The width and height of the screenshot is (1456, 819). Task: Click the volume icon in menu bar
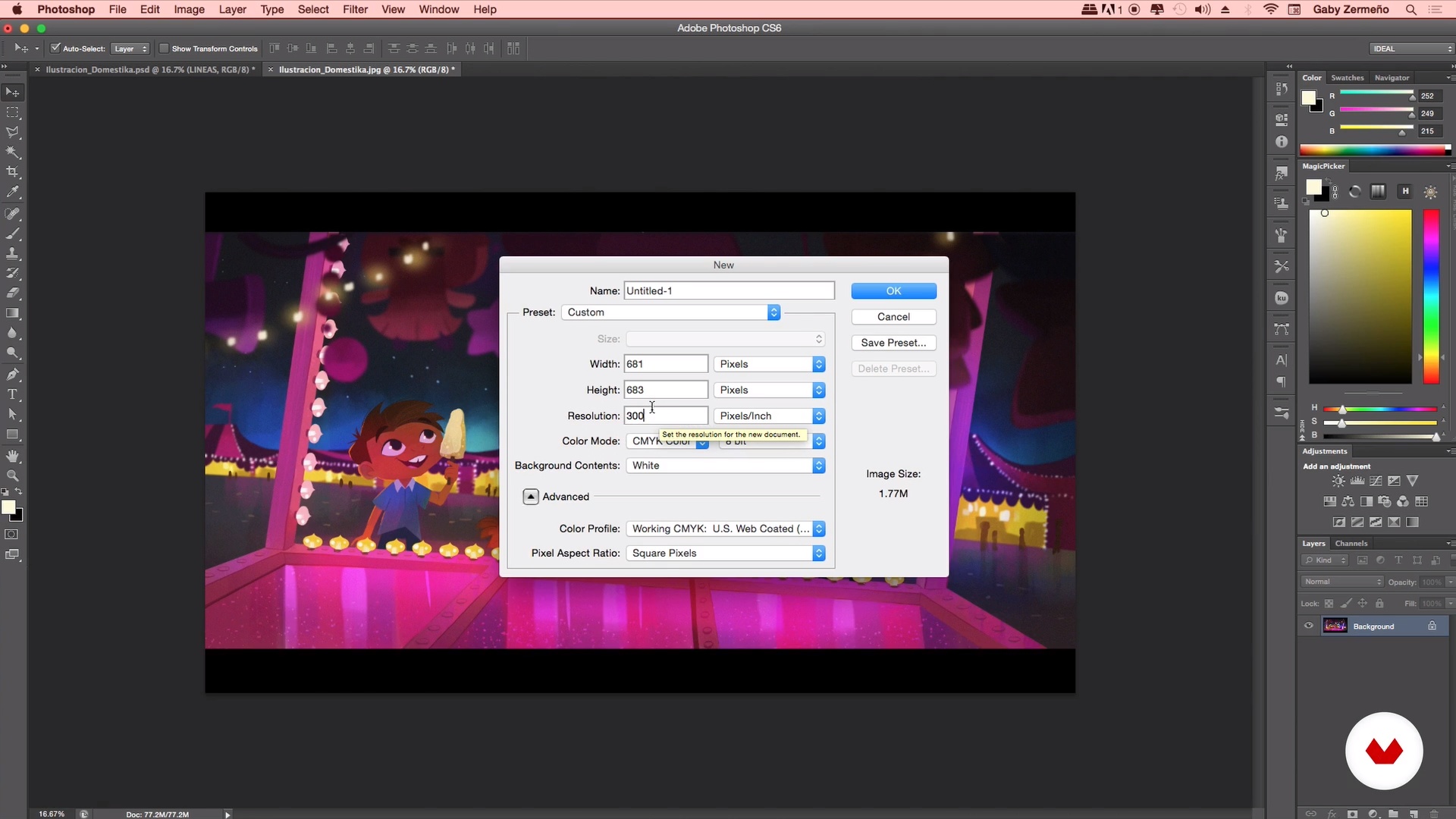click(x=1203, y=9)
